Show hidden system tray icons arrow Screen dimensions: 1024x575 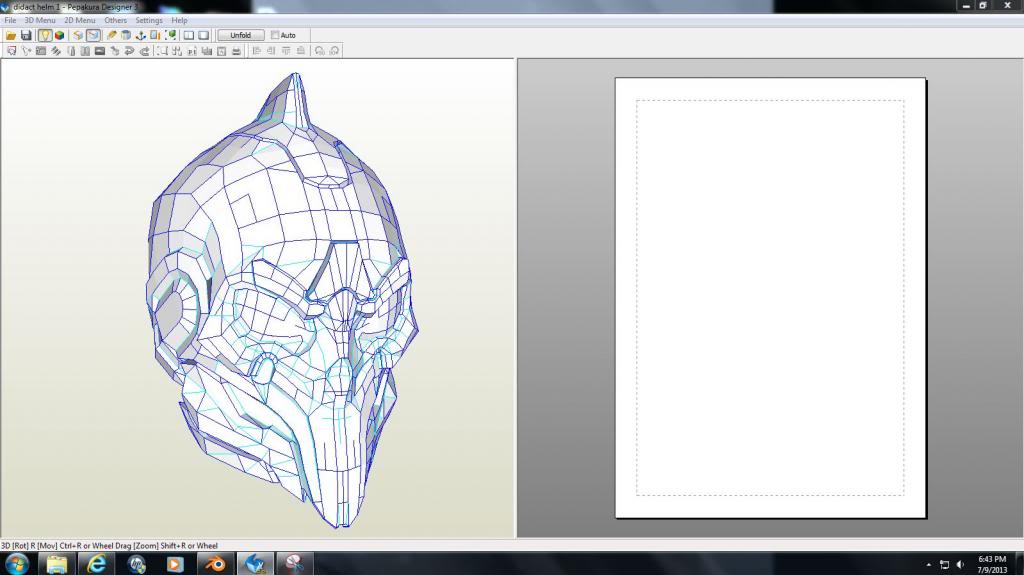tap(929, 565)
